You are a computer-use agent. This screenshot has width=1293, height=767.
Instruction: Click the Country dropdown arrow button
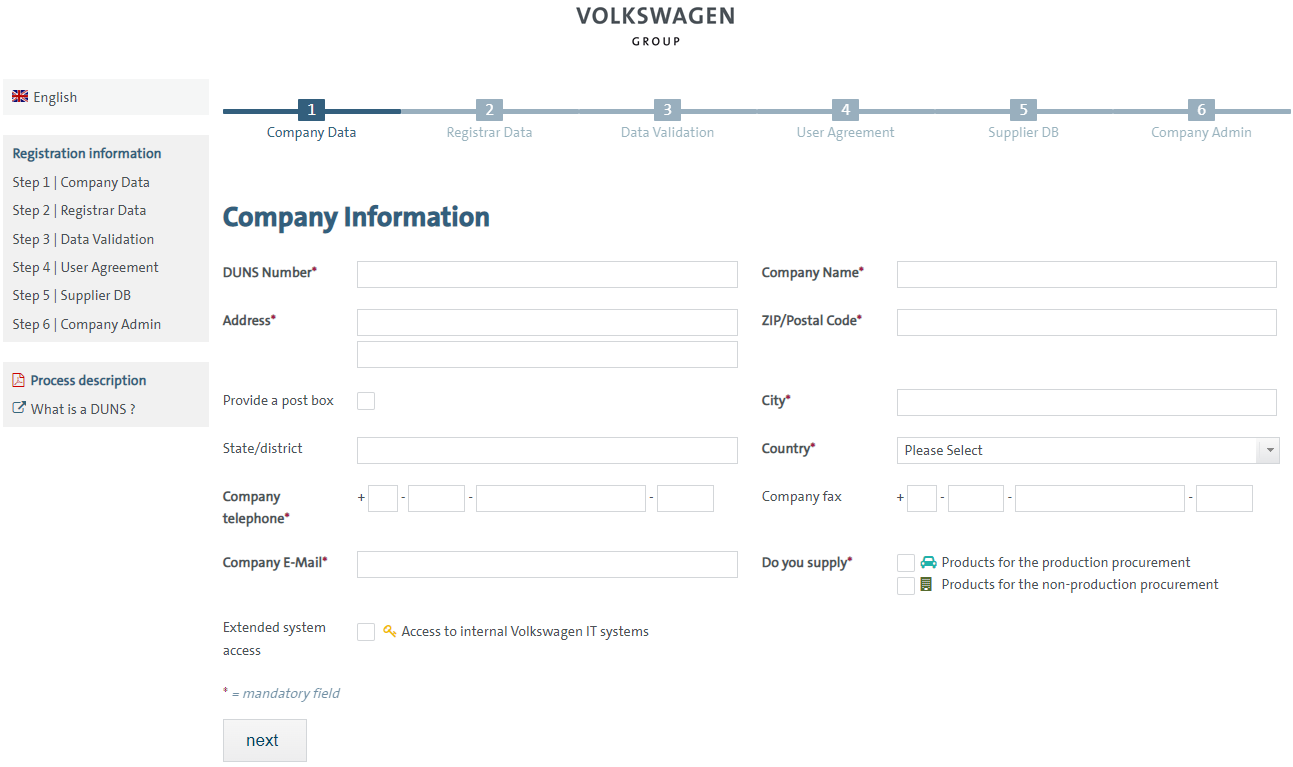[1269, 450]
